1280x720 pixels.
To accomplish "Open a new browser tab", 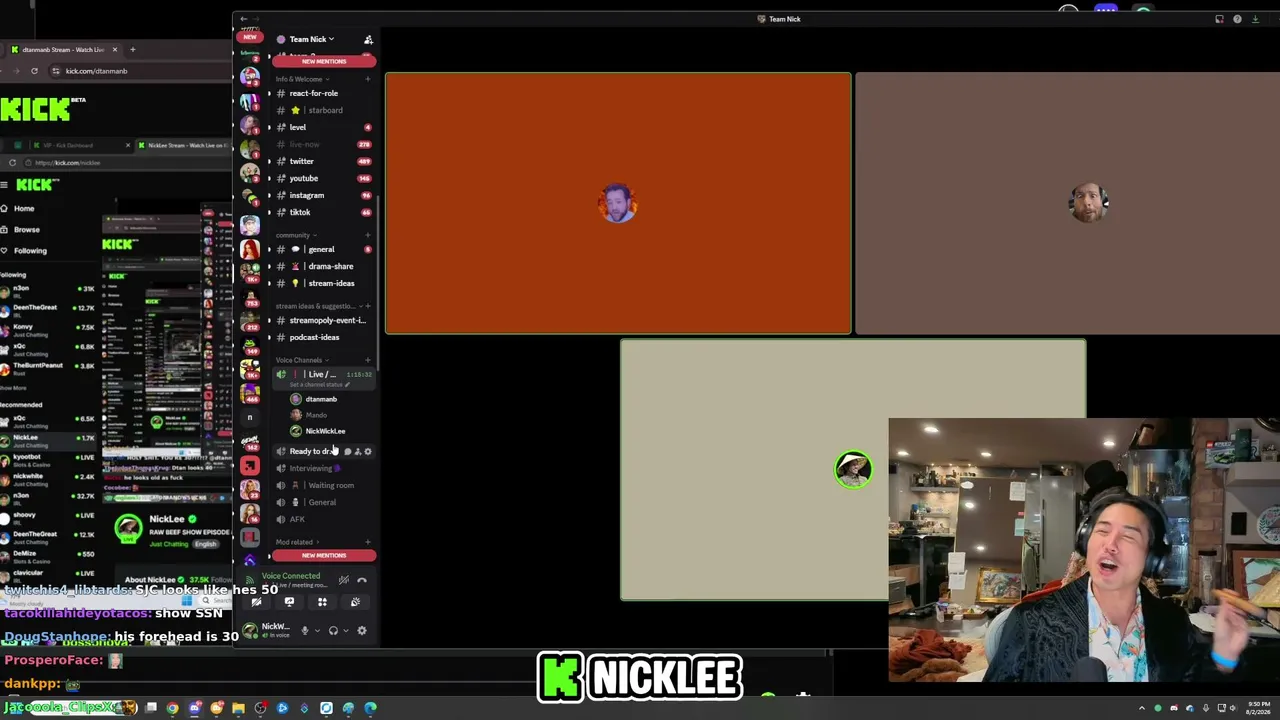I will pos(132,49).
